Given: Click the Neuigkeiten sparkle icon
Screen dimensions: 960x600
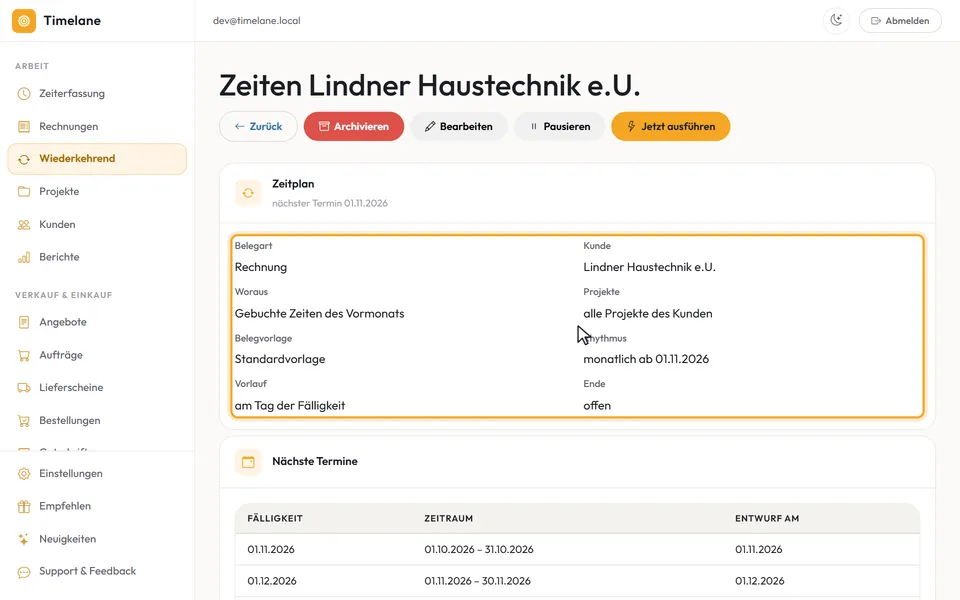Looking at the screenshot, I should click(x=24, y=539).
